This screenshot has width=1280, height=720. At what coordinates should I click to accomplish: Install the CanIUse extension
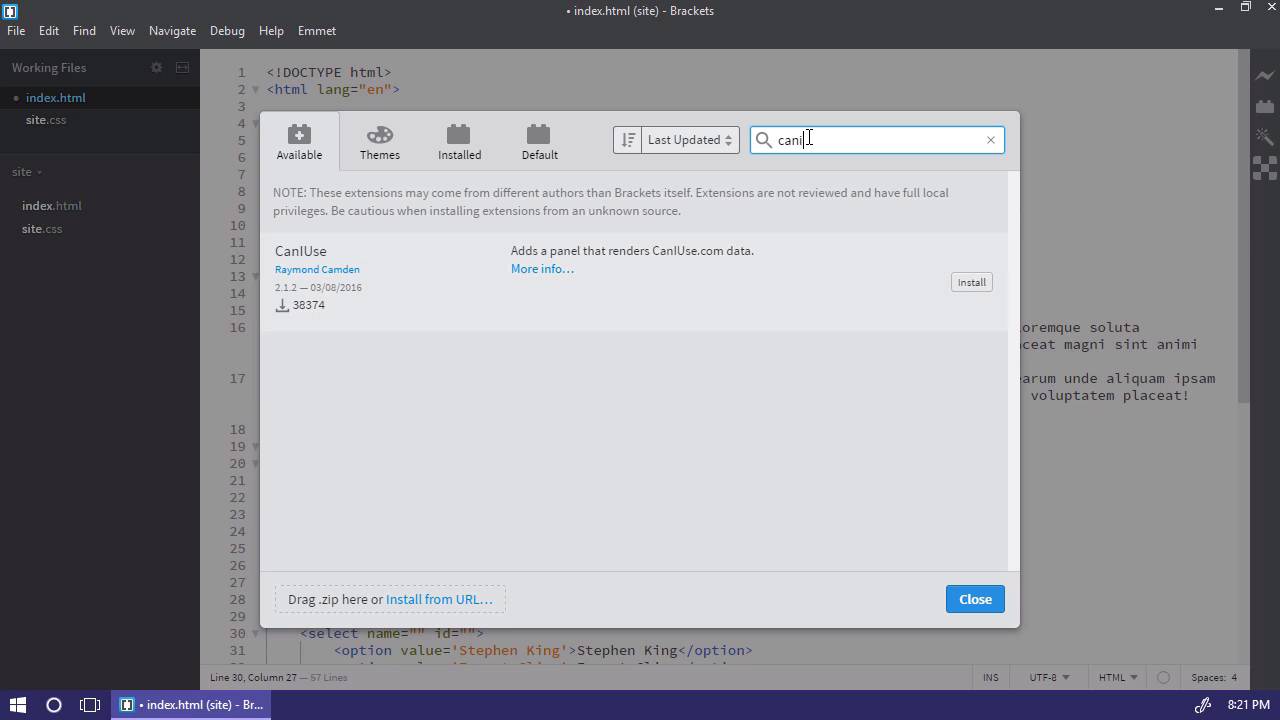(971, 282)
